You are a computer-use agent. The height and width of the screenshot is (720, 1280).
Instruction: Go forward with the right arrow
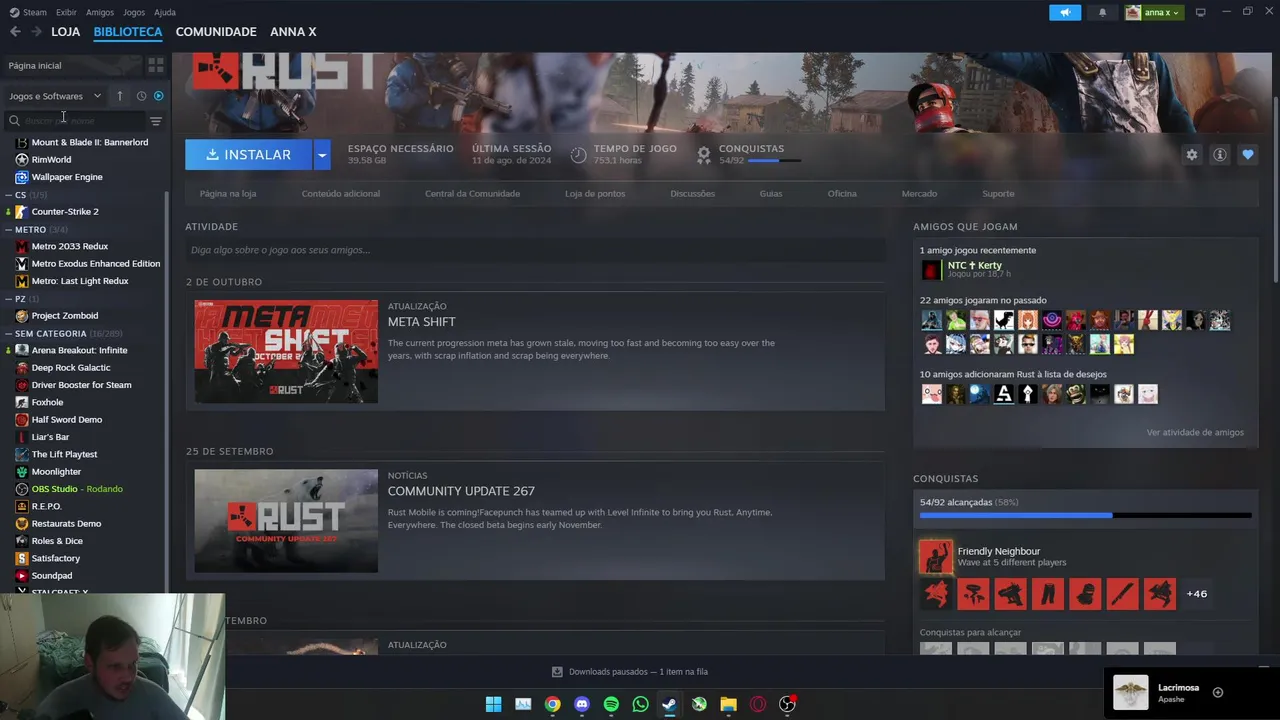pos(36,32)
